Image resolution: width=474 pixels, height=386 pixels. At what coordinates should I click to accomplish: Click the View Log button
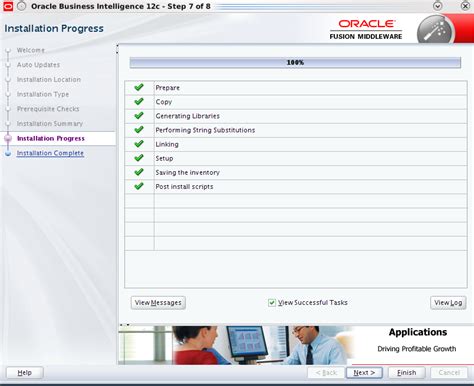click(x=448, y=303)
